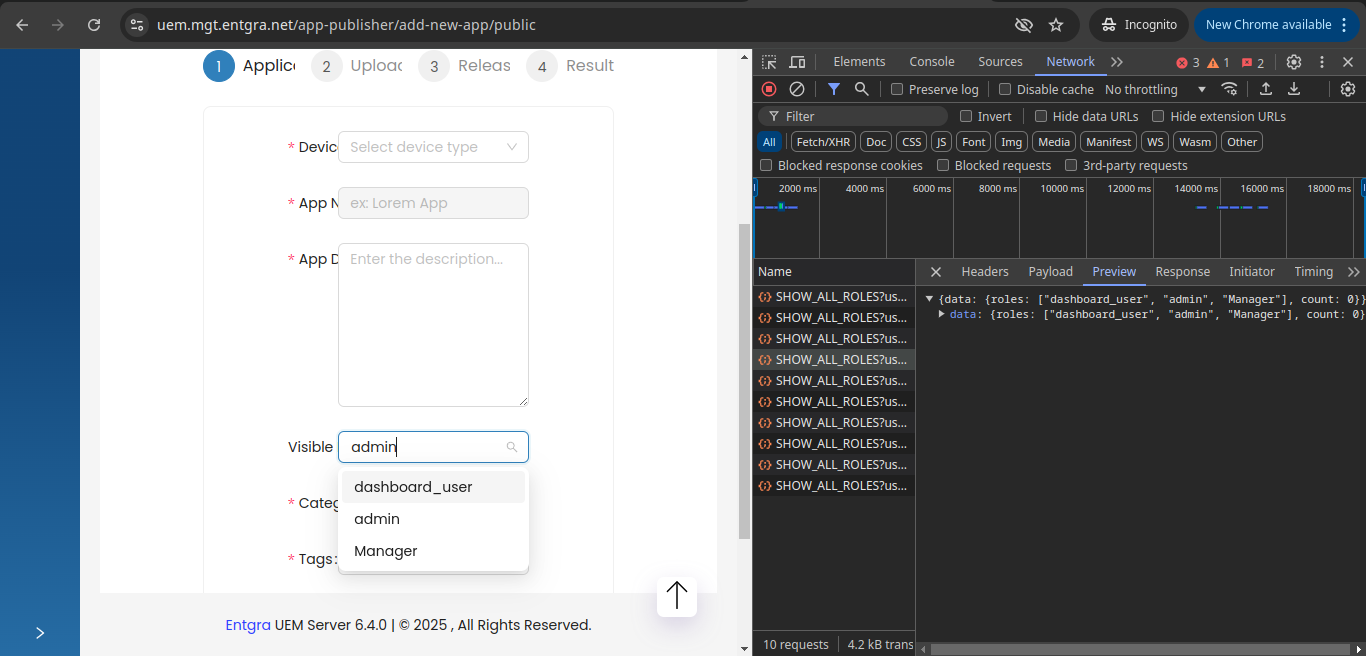
Task: Choose admin option in role dropdown
Action: (433, 519)
